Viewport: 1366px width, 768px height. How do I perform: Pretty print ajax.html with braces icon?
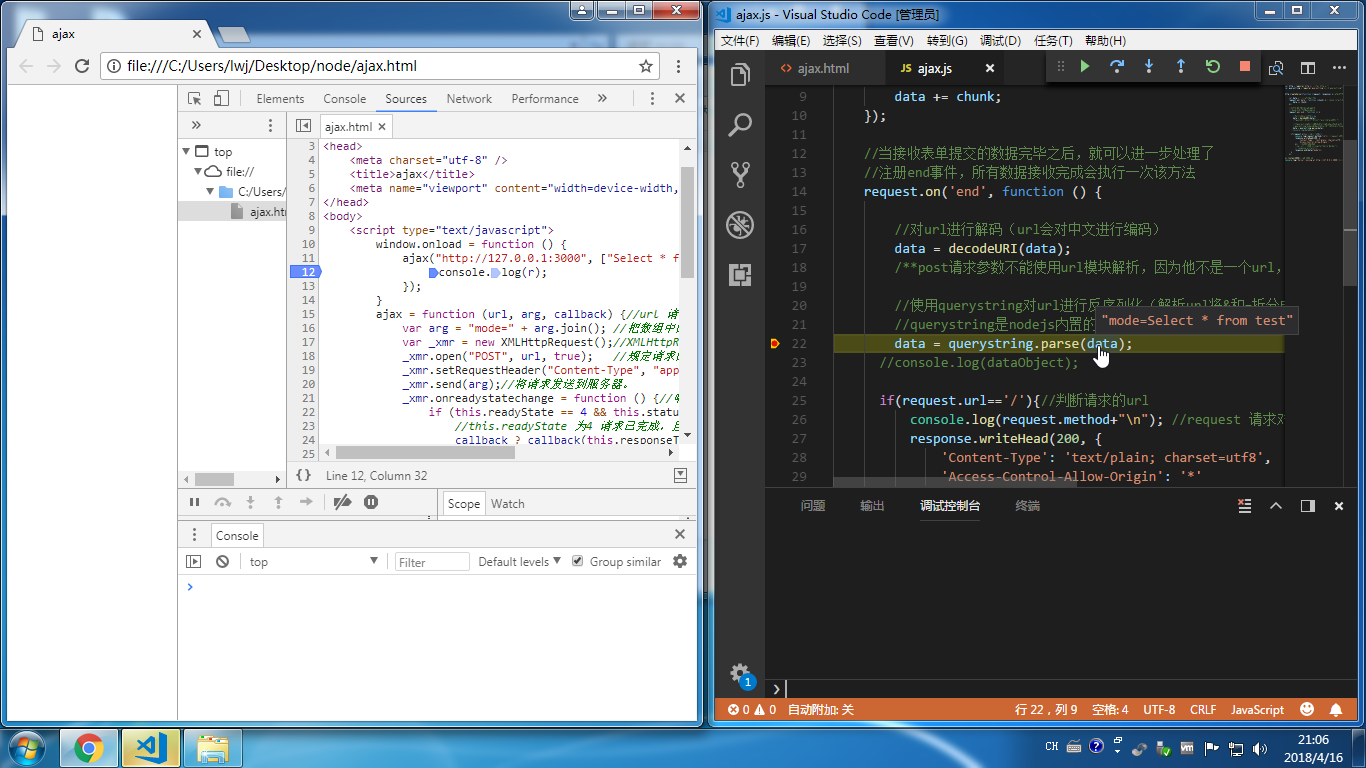coord(304,475)
